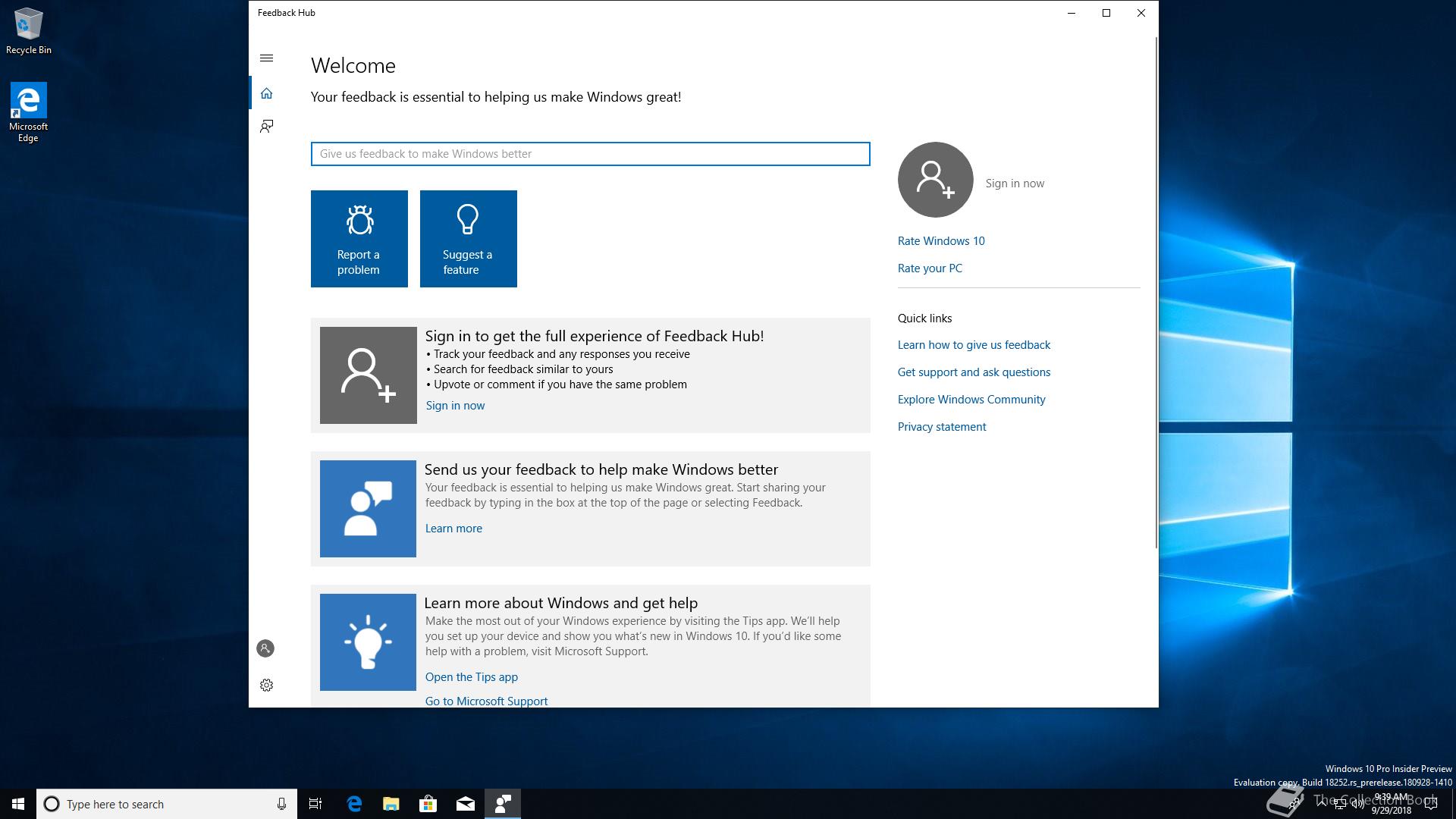The image size is (1456, 819).
Task: Open the Rate your PC link
Action: pos(930,268)
